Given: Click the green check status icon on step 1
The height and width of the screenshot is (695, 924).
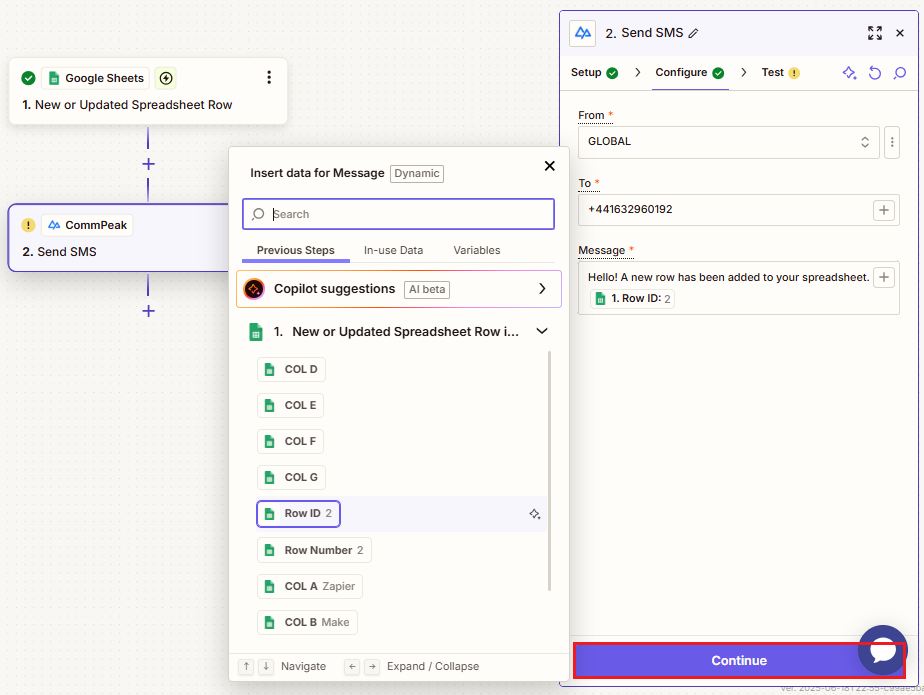Looking at the screenshot, I should 28,78.
